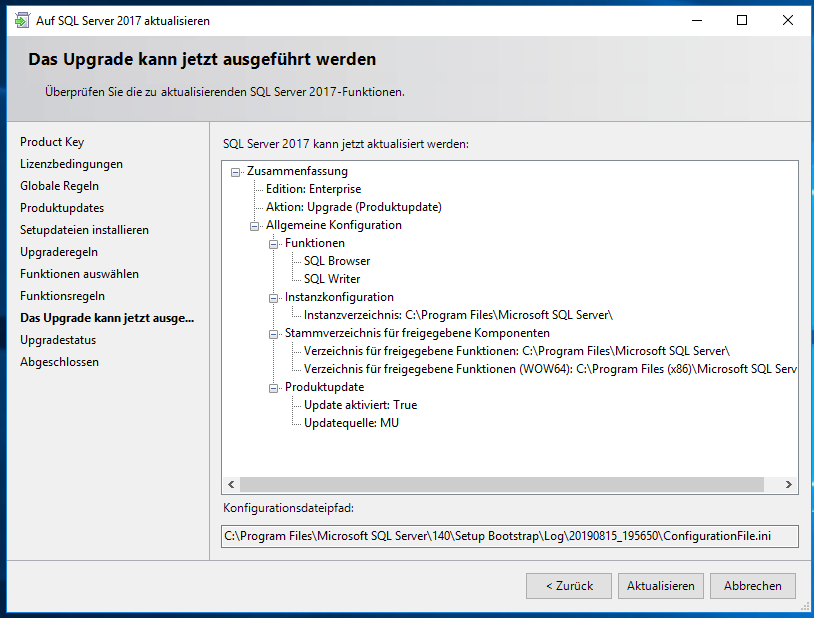The height and width of the screenshot is (618, 814).
Task: Select the Instanzverzeichnis tree row
Action: pyautogui.click(x=458, y=315)
